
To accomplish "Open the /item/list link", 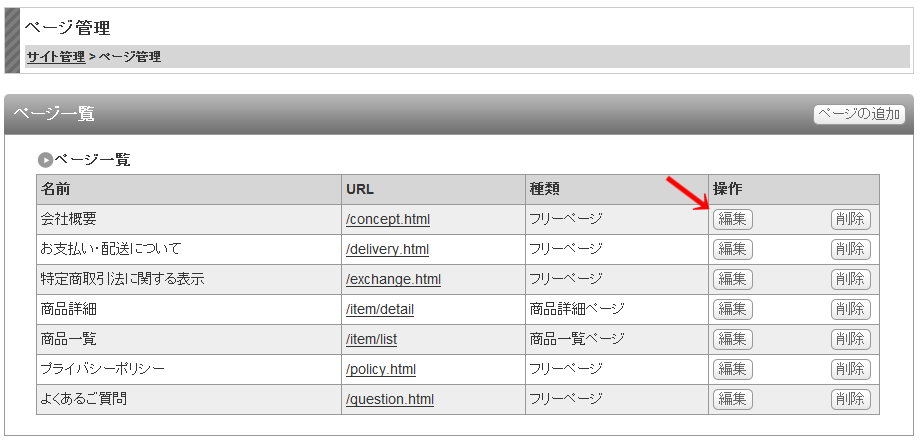I will coord(371,339).
